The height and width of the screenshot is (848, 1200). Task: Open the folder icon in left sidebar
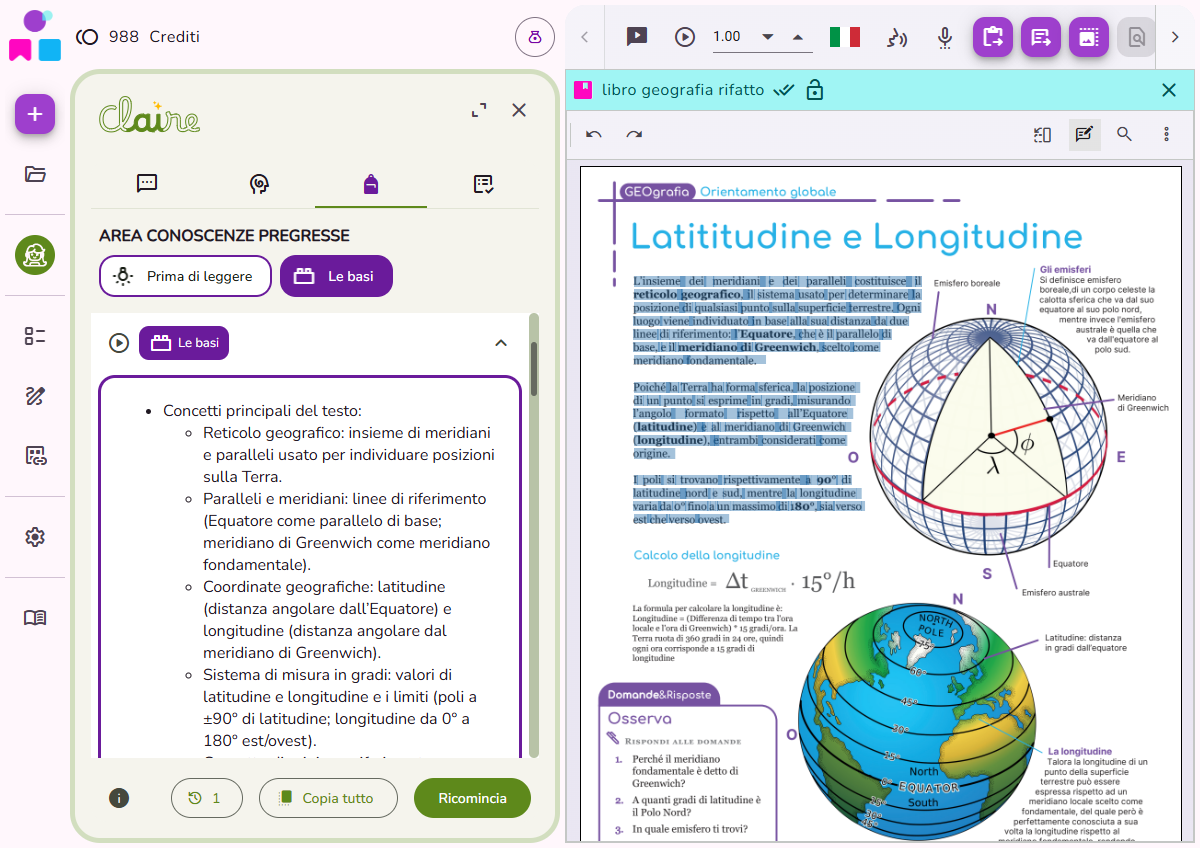click(x=35, y=174)
